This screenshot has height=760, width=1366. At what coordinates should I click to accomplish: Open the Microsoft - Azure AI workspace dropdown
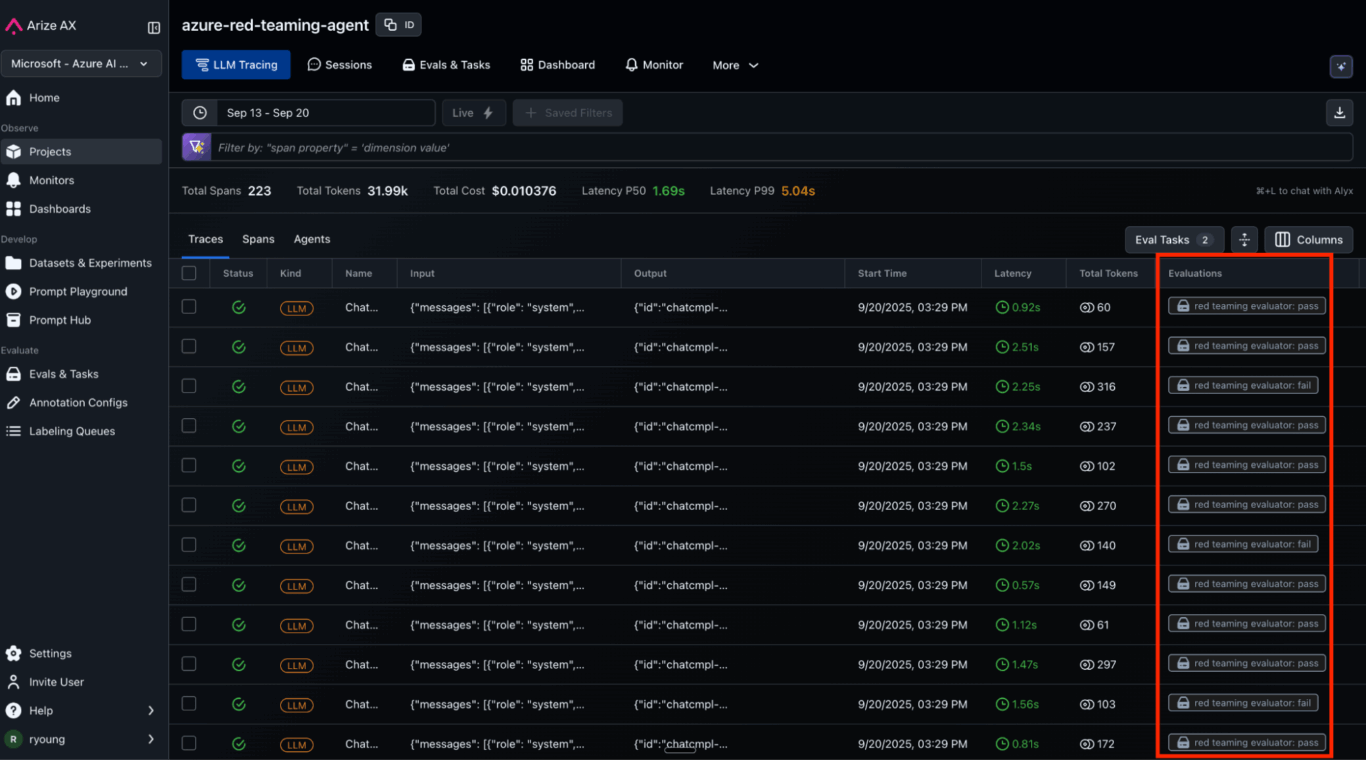pos(81,64)
